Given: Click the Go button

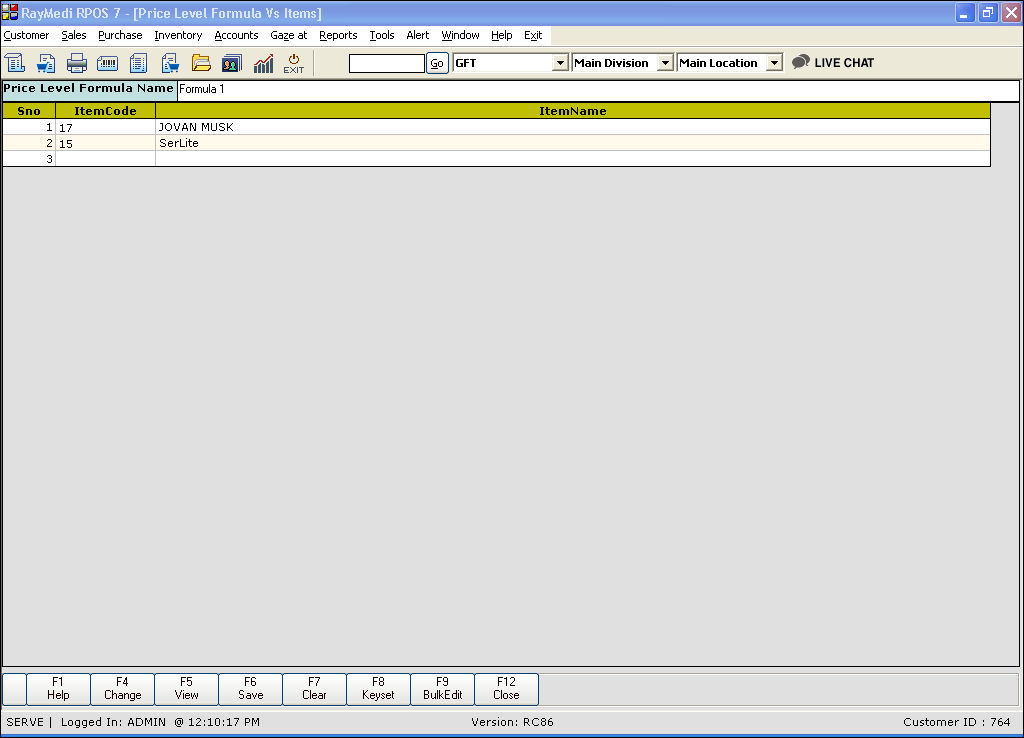Looking at the screenshot, I should click(437, 63).
